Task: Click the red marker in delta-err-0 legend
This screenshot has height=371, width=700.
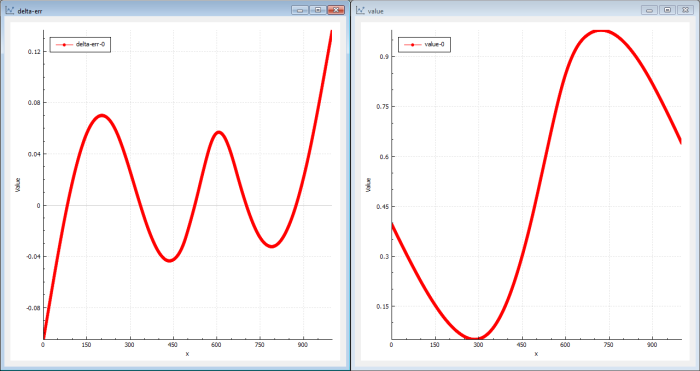Action: (x=64, y=45)
